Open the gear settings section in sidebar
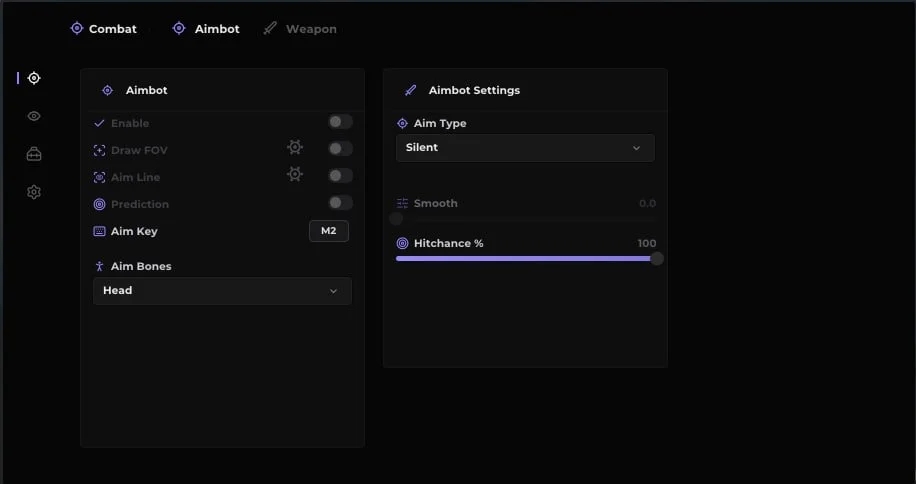 (x=34, y=192)
